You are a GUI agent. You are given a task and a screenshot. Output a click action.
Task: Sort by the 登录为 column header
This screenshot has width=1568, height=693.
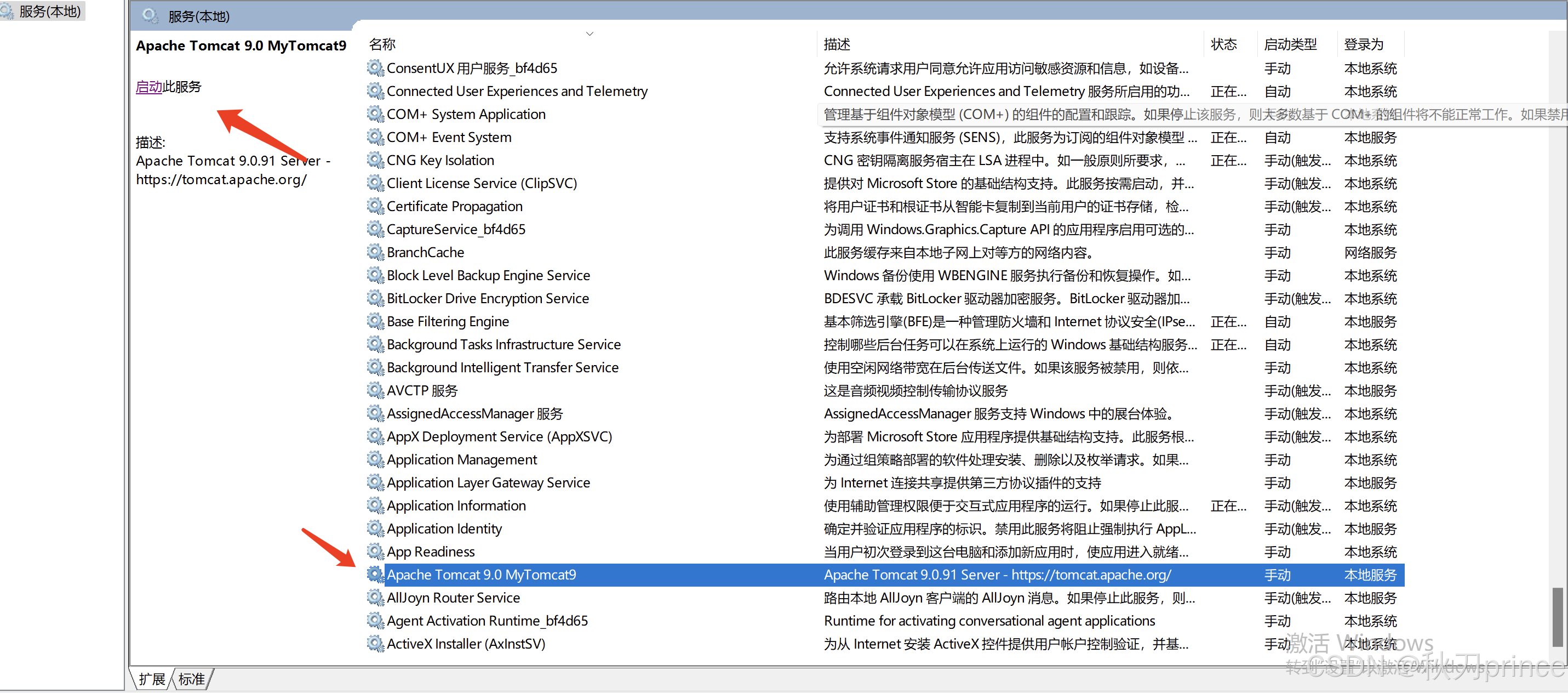pos(1364,44)
